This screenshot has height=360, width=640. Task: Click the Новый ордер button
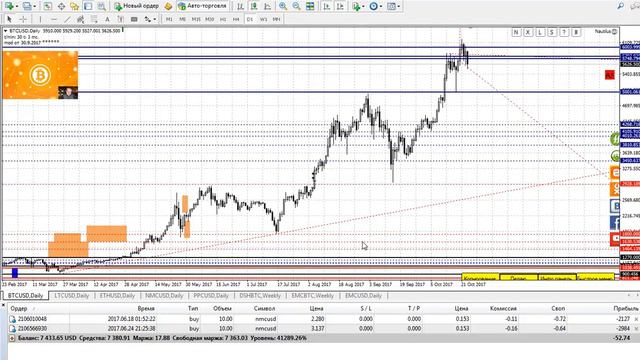tap(136, 6)
